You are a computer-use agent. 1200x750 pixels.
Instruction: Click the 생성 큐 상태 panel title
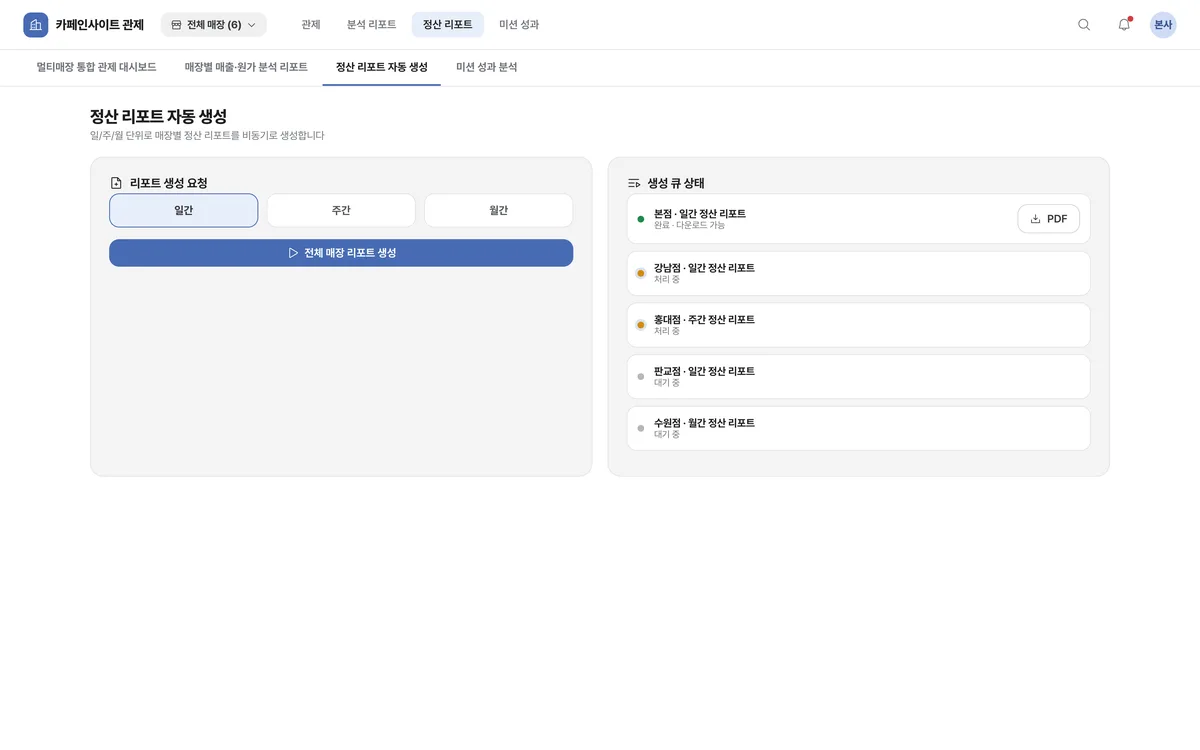pyautogui.click(x=676, y=183)
